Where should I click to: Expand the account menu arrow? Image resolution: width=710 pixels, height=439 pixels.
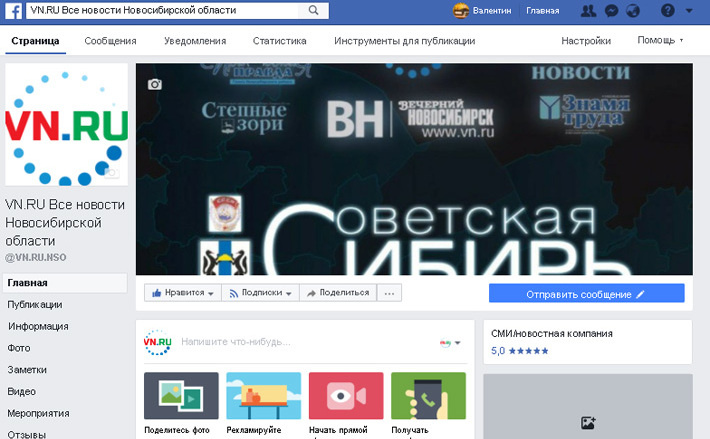pyautogui.click(x=689, y=10)
